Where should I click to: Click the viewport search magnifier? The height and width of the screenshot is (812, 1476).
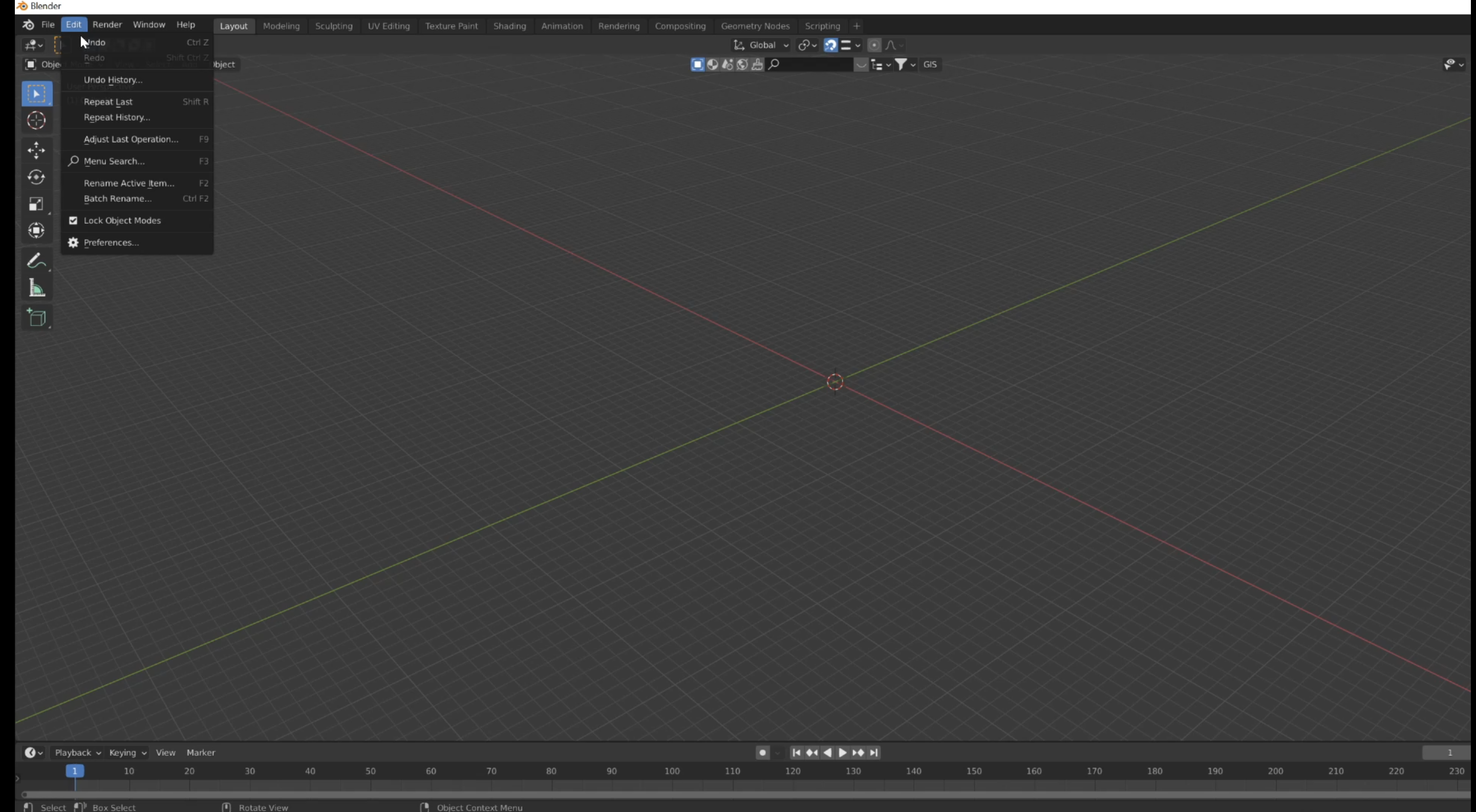click(773, 64)
